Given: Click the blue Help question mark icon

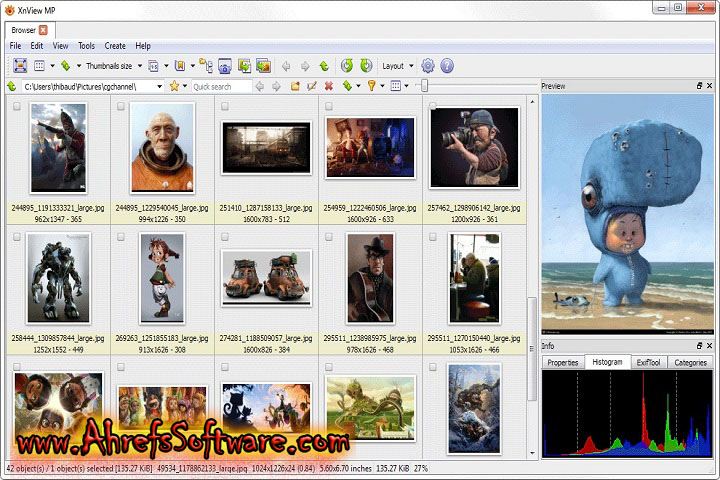Looking at the screenshot, I should tap(447, 66).
